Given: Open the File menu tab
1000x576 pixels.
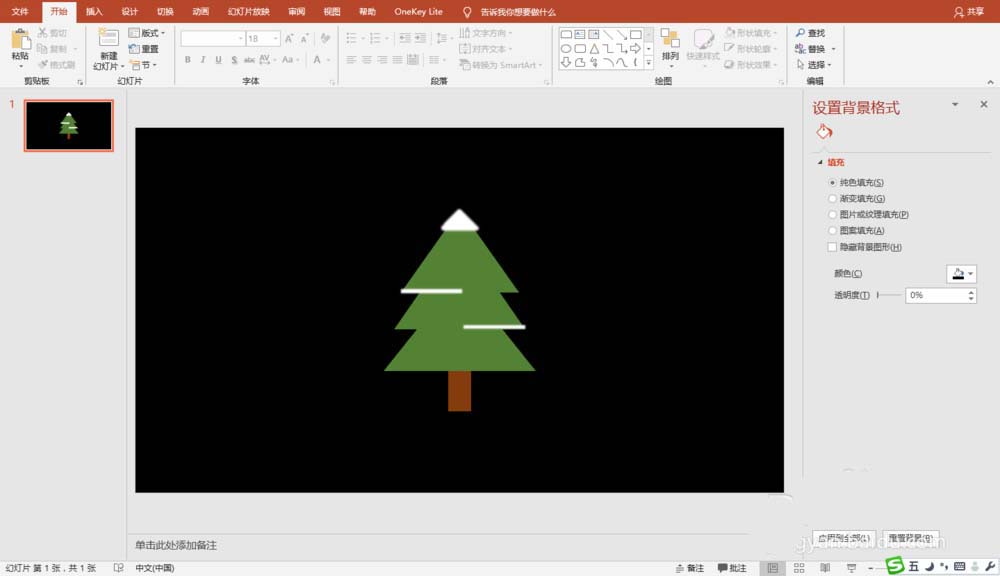Looking at the screenshot, I should point(20,11).
